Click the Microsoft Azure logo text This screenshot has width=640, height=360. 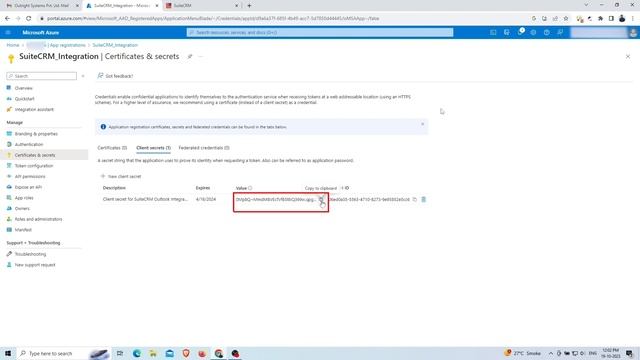coord(40,32)
